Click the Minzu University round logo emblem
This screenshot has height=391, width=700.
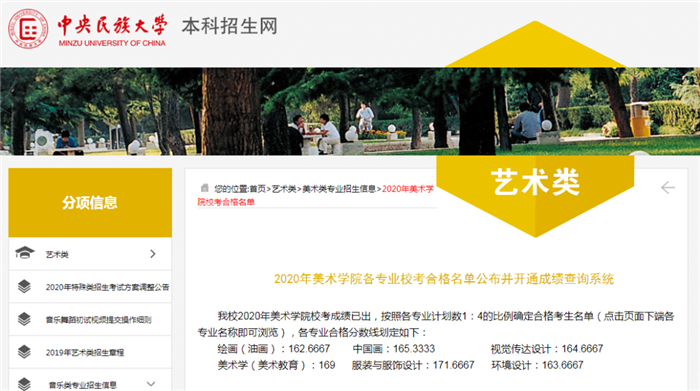28,29
